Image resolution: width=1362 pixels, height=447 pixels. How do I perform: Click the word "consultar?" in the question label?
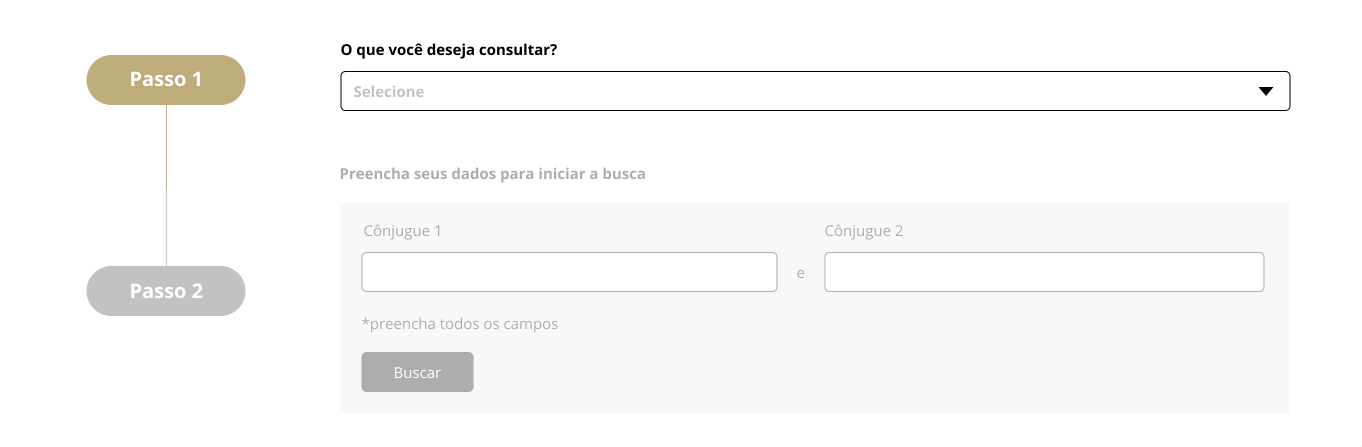tap(521, 49)
